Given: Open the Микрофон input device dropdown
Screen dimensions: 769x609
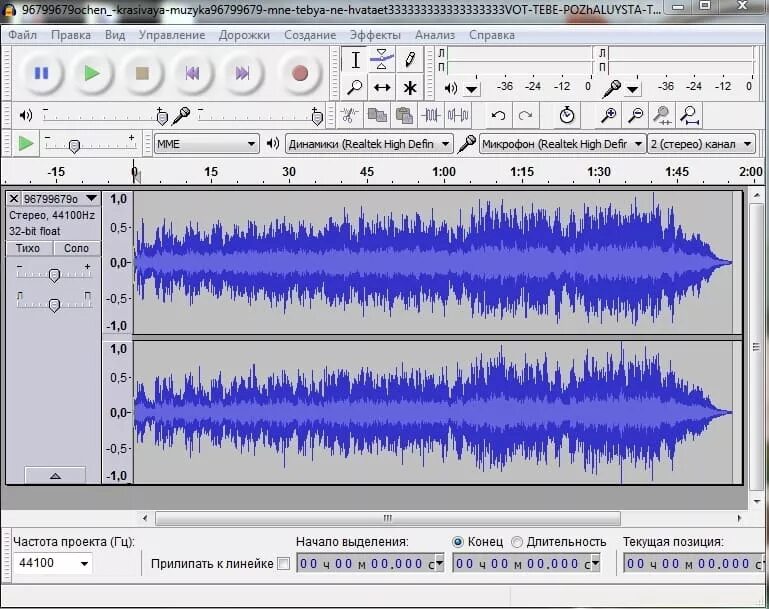Looking at the screenshot, I should [x=562, y=144].
